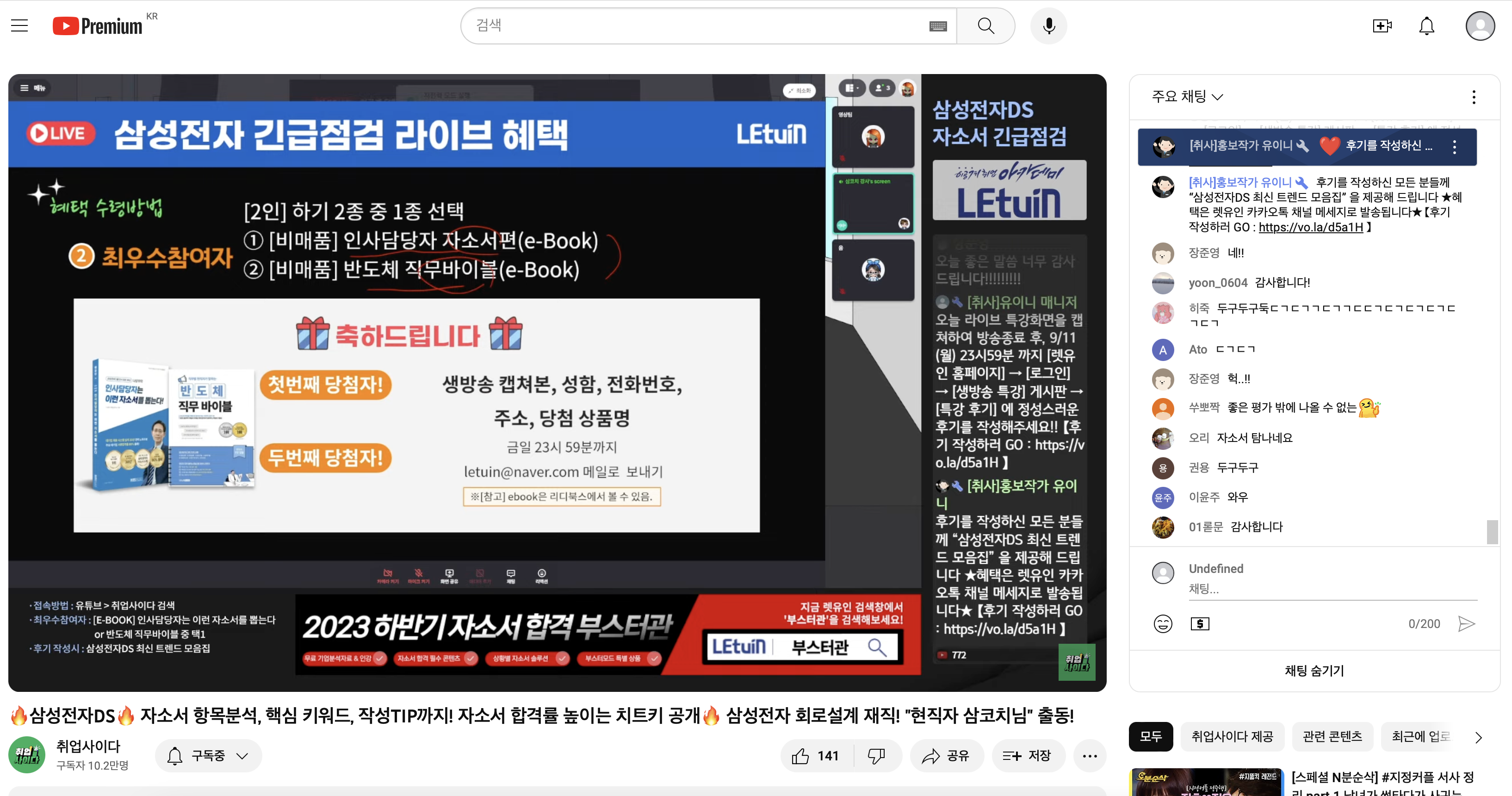Go to YouTube Premium home logo
This screenshot has height=796, width=1512.
click(98, 26)
